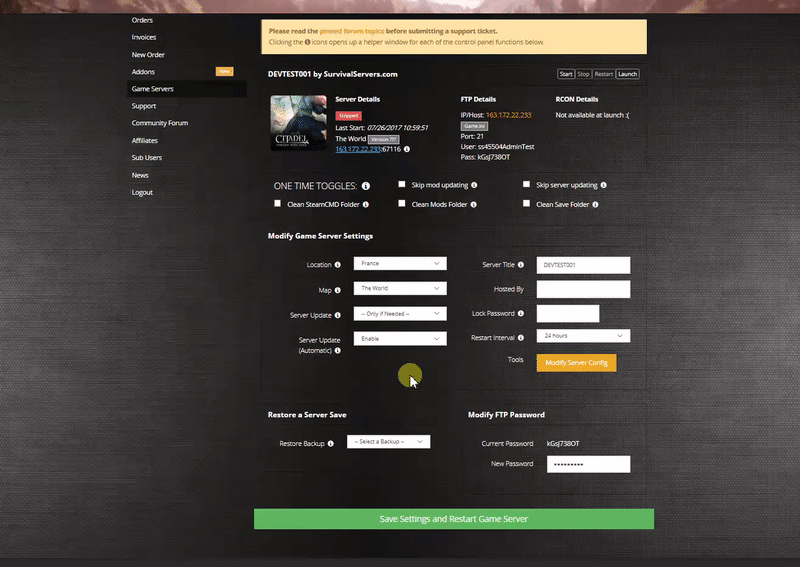Click the Server Title input field
Viewport: 800px width, 567px height.
pos(583,265)
